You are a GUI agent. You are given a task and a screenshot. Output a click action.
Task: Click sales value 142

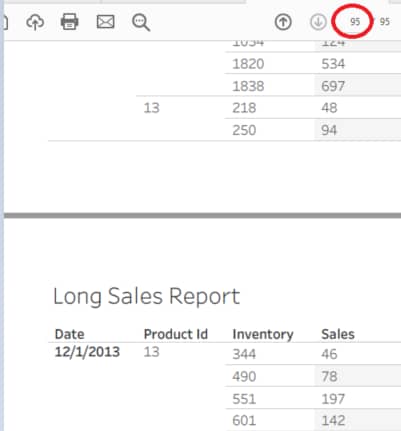tap(333, 421)
